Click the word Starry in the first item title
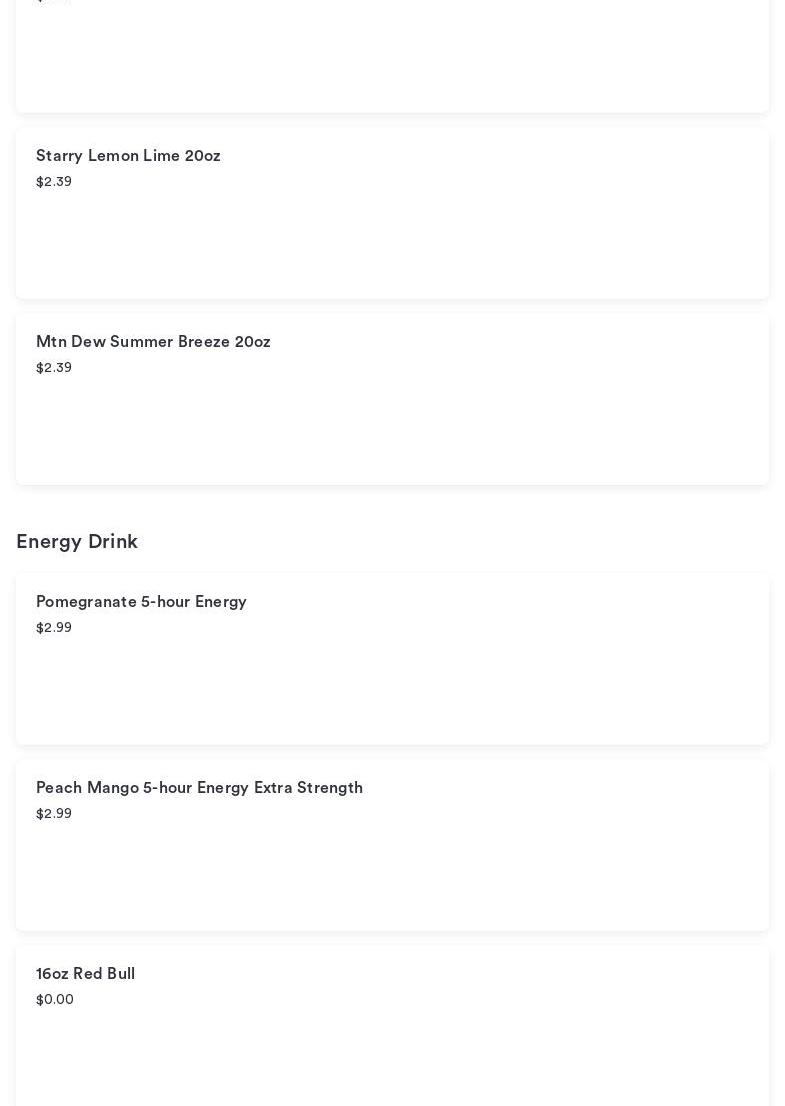Screen dimensions: 785x1106 [59, 156]
